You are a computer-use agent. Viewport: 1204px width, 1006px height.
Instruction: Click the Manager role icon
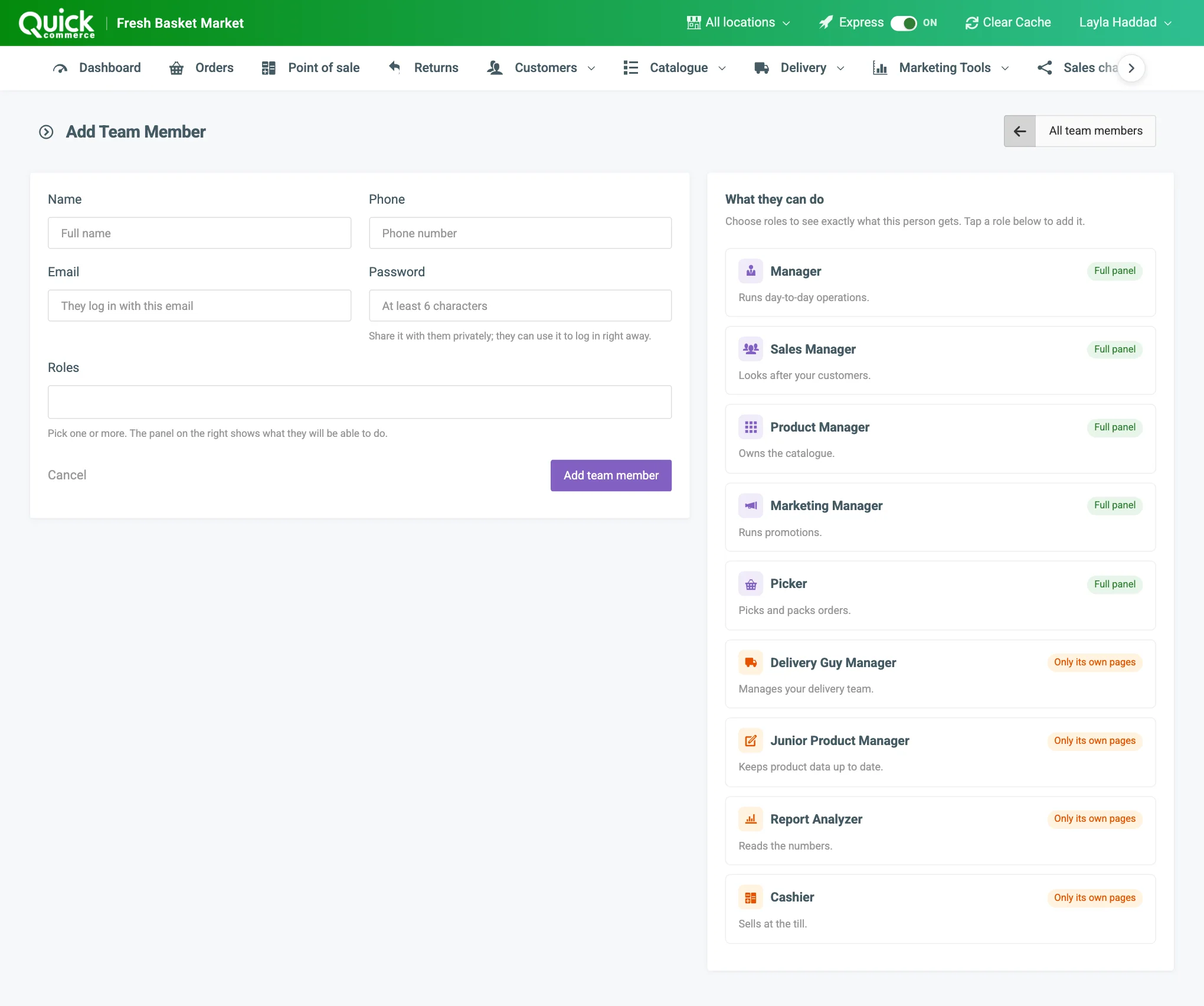coord(751,271)
